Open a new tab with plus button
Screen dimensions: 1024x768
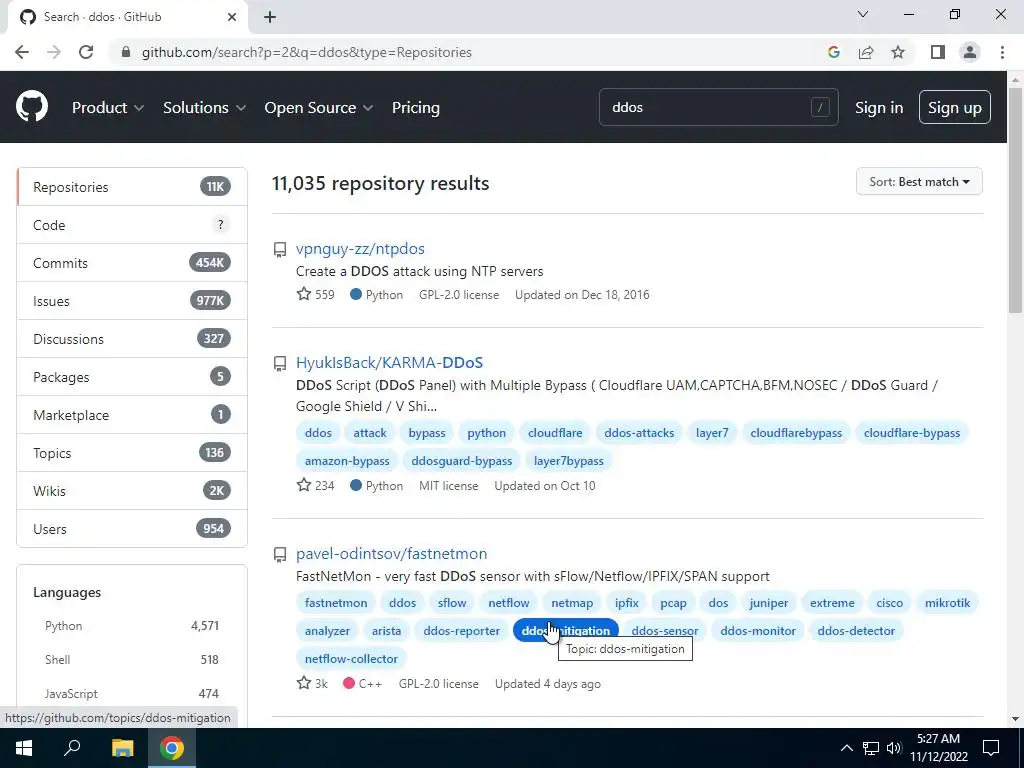tap(270, 17)
